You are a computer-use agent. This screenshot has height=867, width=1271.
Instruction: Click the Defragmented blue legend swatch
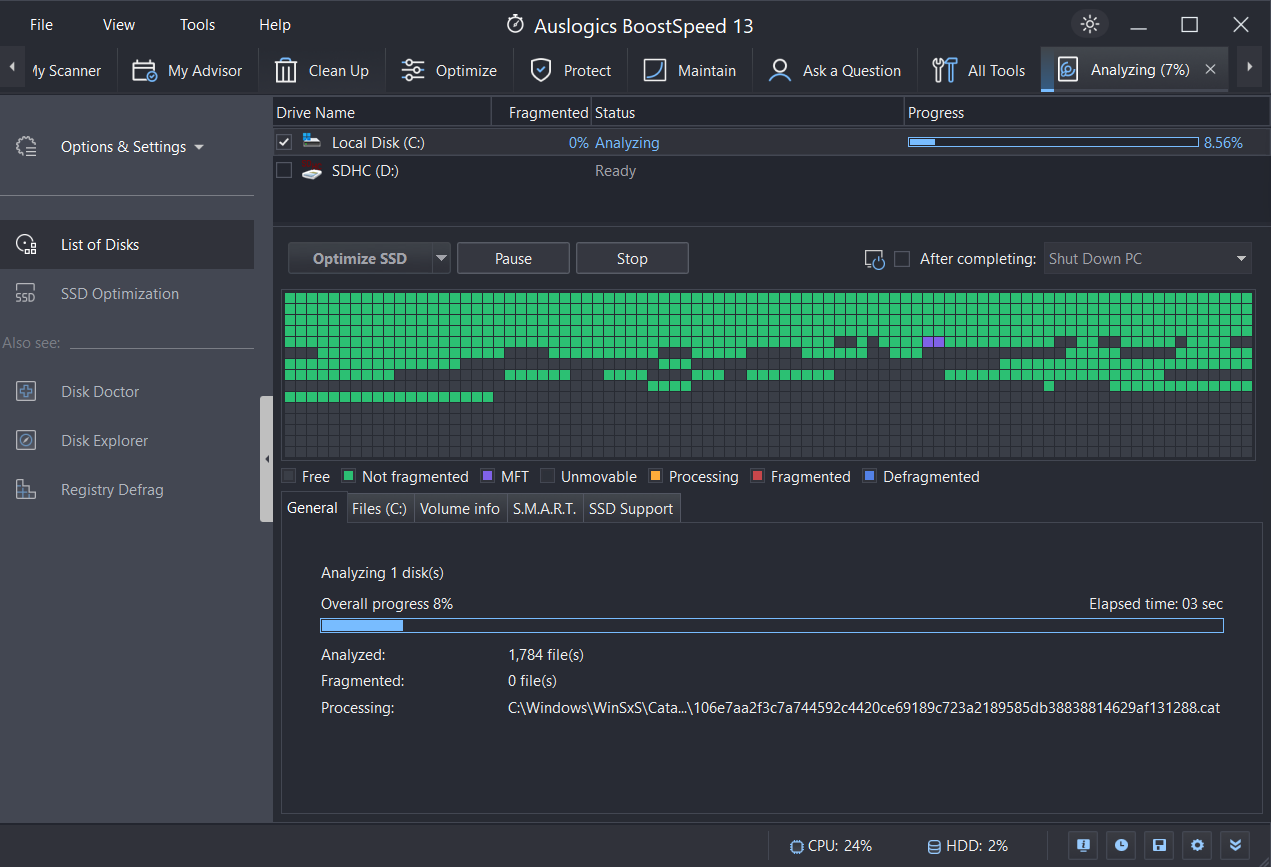click(870, 477)
